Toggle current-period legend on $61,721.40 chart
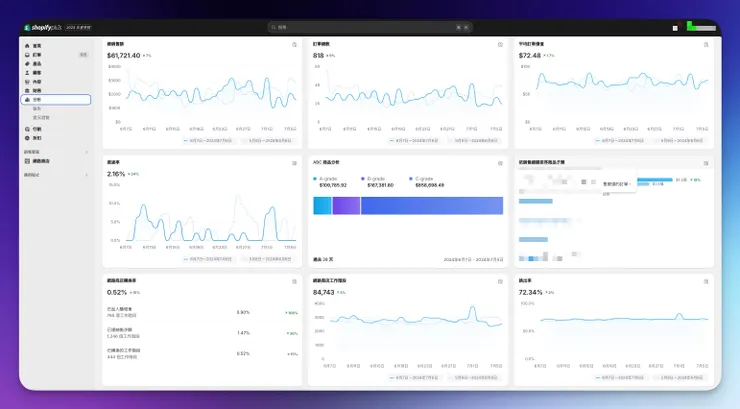The height and width of the screenshot is (409, 740). [x=208, y=141]
